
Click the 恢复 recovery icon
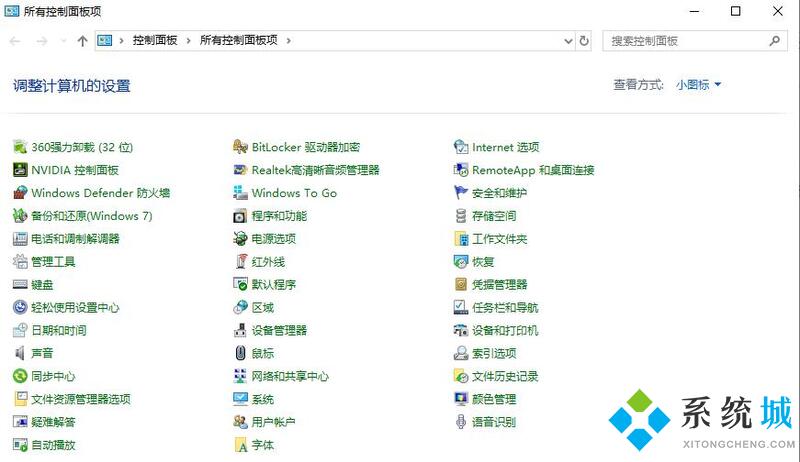[x=461, y=262]
